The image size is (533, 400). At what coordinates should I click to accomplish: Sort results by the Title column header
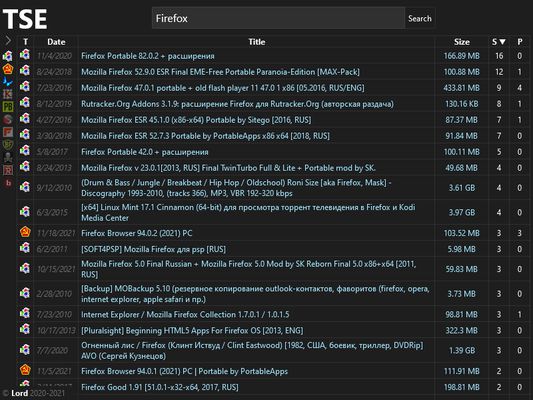click(x=257, y=42)
